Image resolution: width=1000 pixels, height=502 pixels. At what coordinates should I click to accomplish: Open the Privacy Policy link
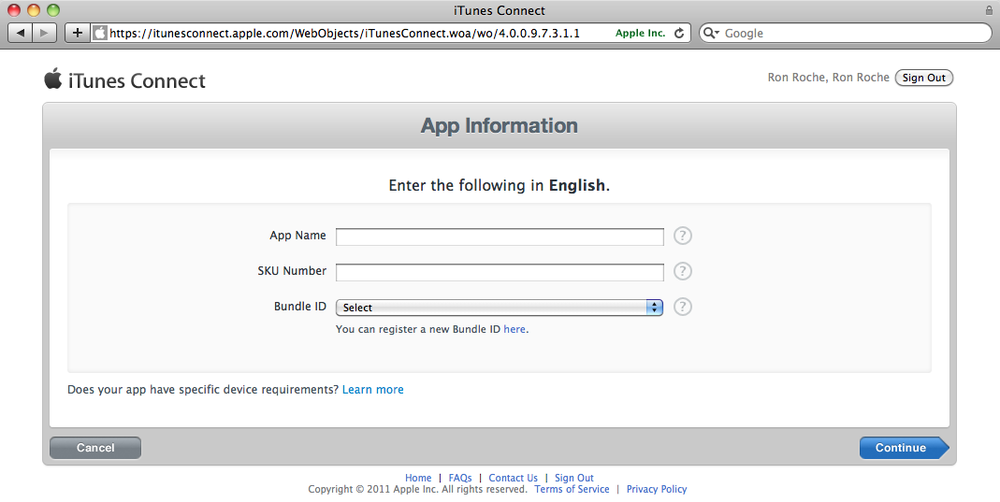click(656, 489)
